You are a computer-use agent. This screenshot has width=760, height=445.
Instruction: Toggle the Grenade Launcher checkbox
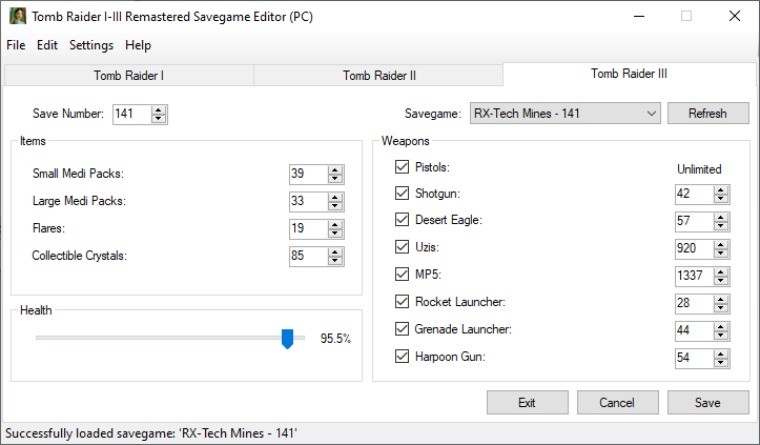[402, 329]
